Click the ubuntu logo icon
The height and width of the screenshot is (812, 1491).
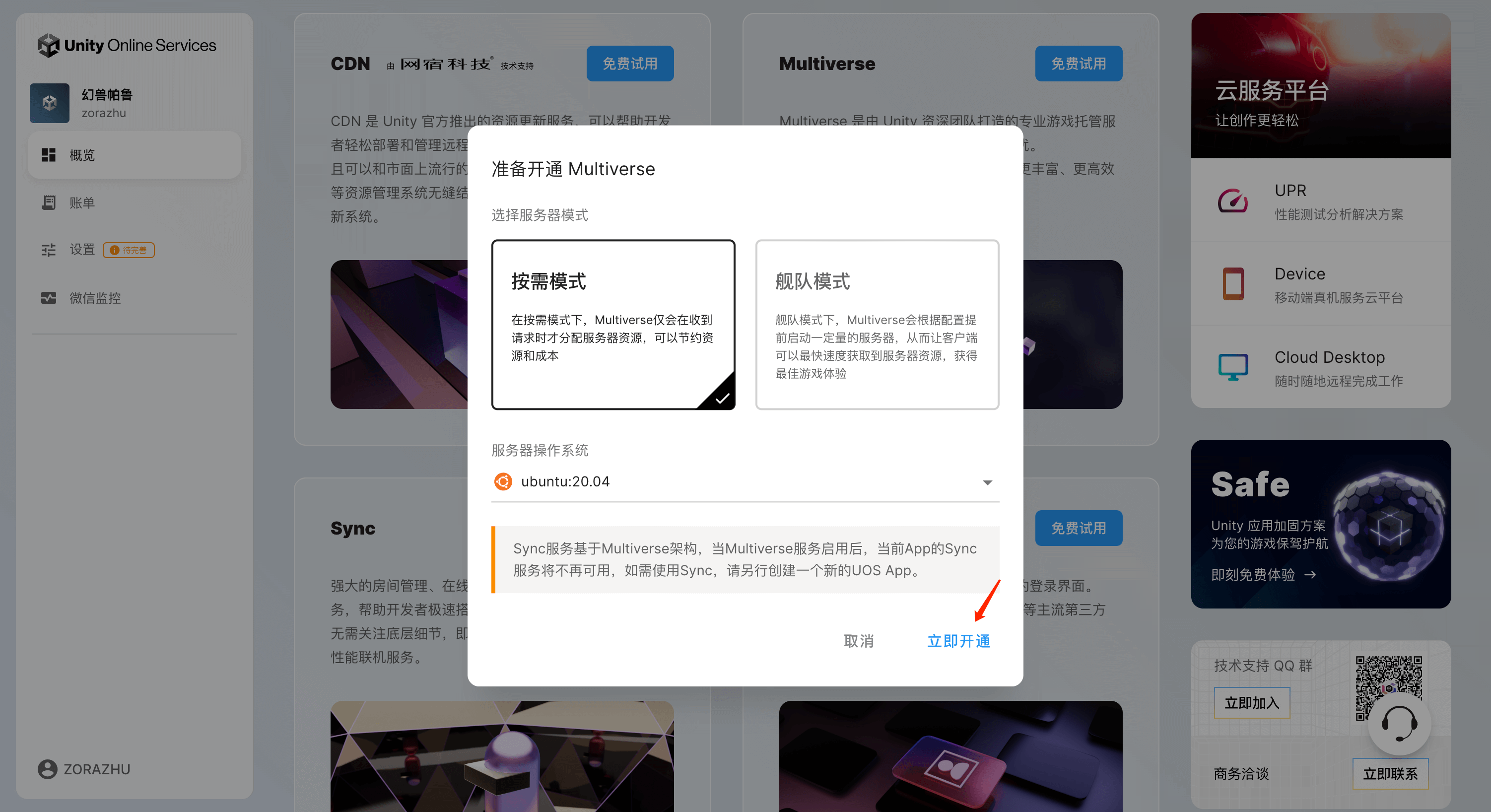coord(502,481)
